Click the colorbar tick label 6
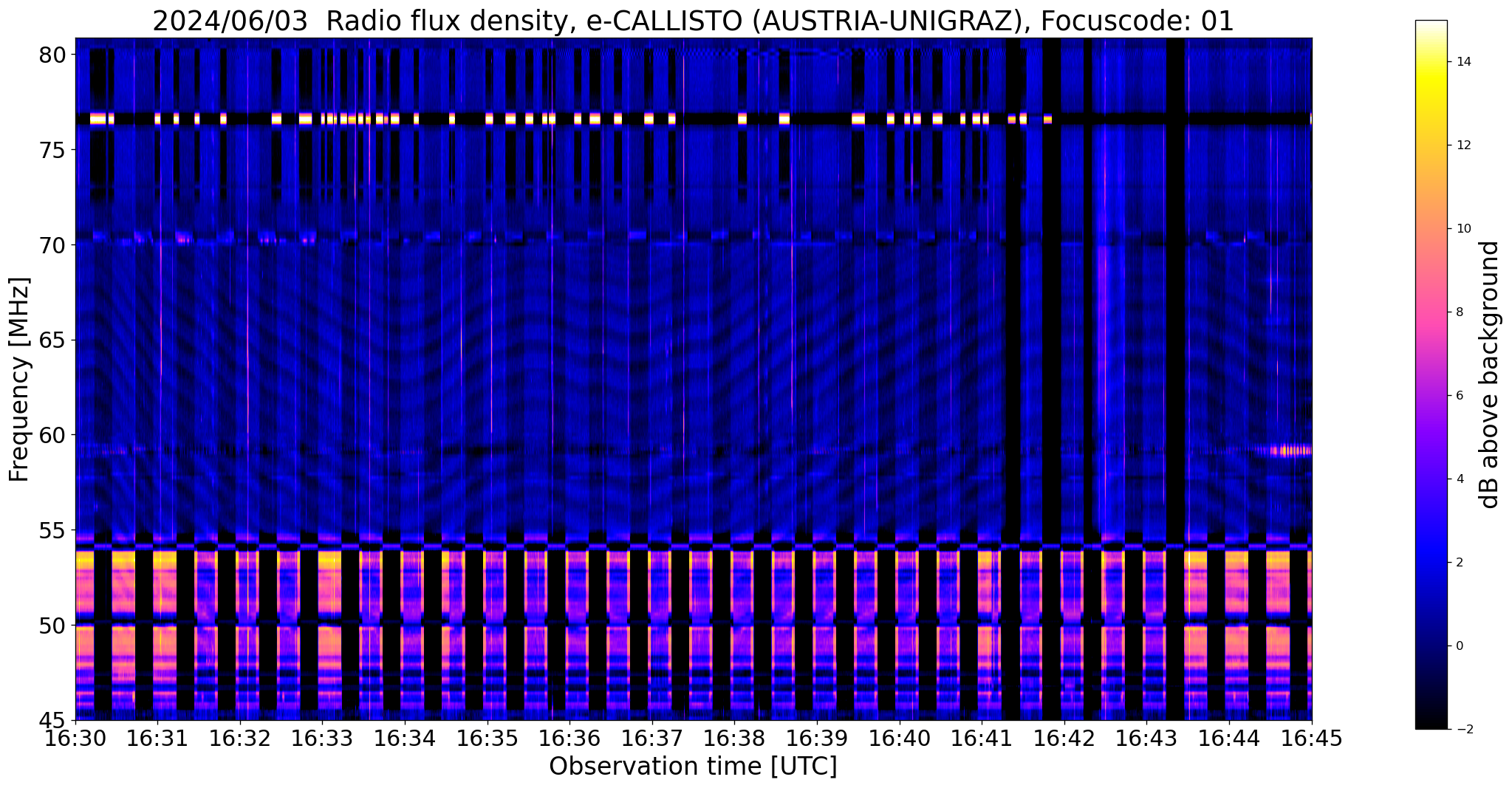1512x788 pixels. [x=1459, y=396]
